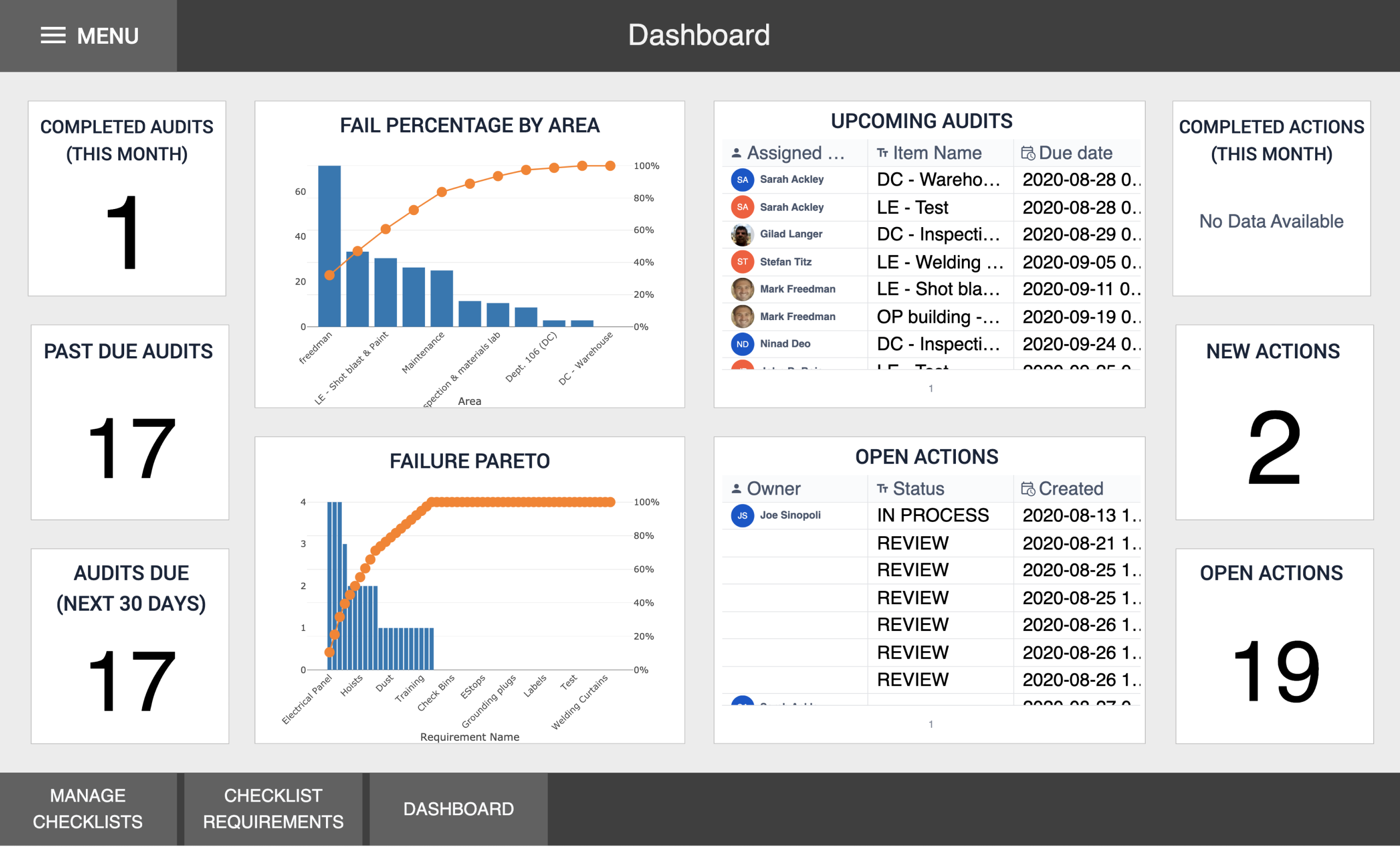Click the IN PROCESS status cell

(931, 515)
